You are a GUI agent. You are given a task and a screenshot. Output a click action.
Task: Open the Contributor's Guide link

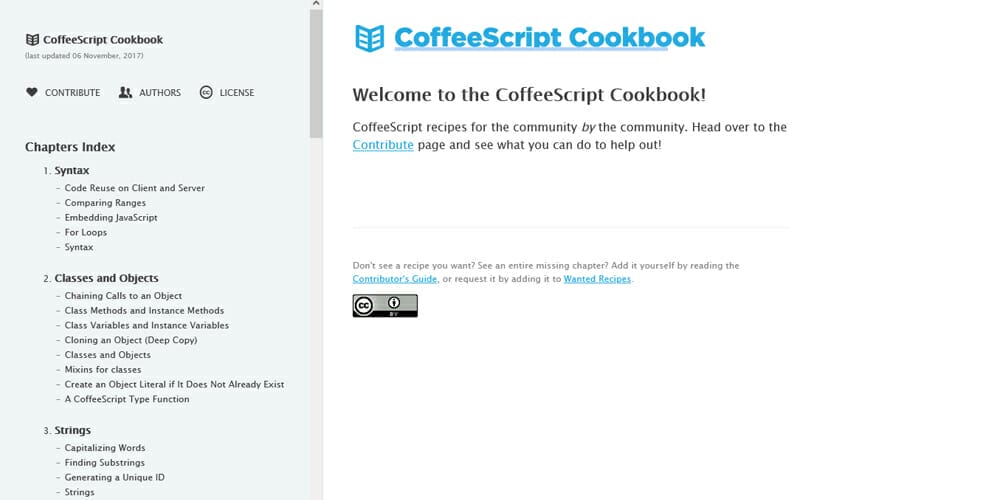[x=395, y=279]
